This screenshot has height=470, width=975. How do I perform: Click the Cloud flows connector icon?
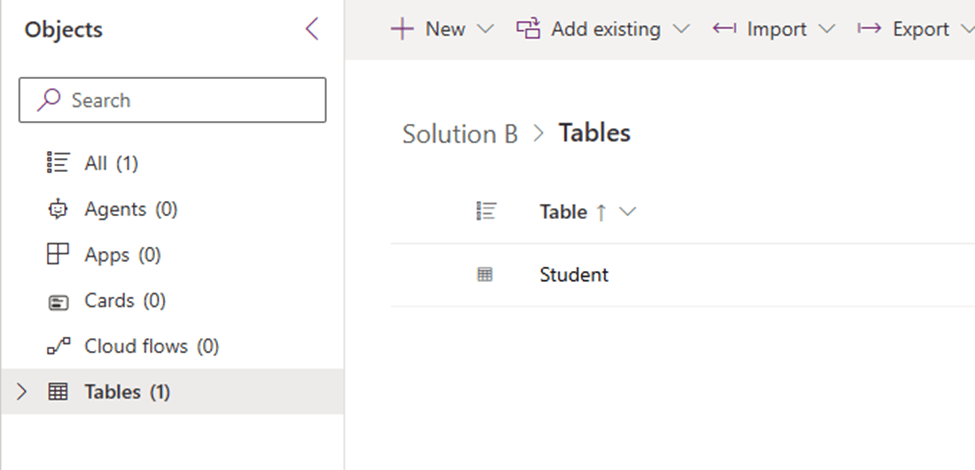pyautogui.click(x=58, y=346)
